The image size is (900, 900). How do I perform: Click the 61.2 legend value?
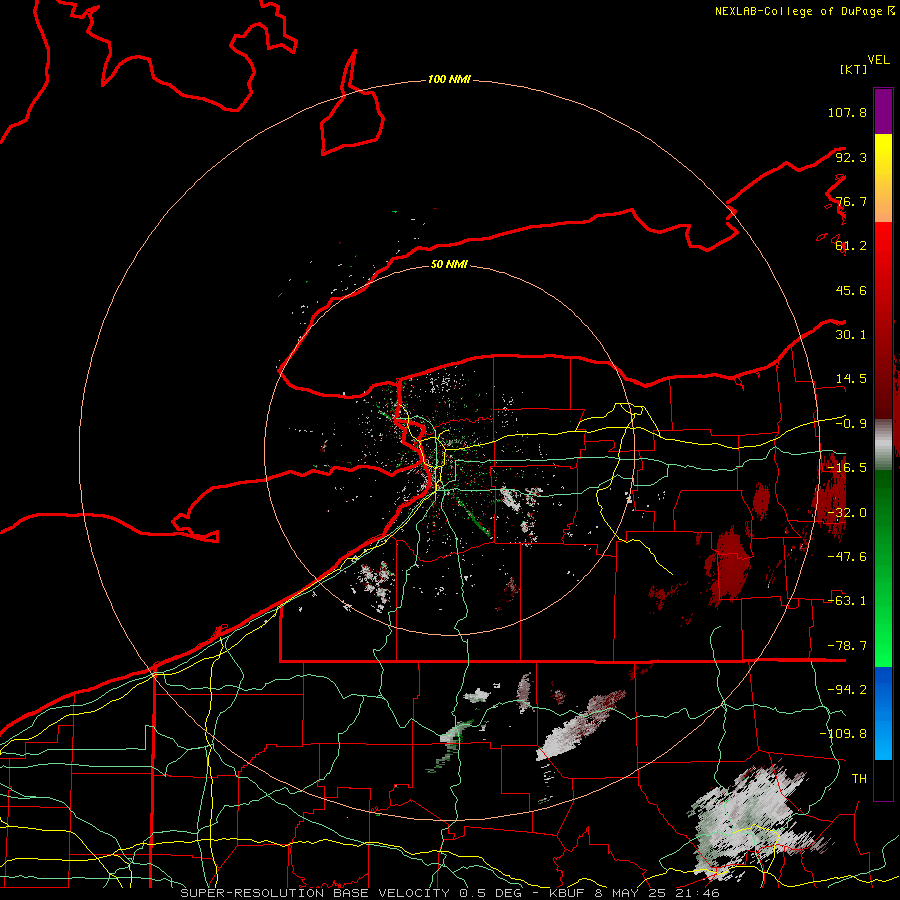tap(851, 246)
